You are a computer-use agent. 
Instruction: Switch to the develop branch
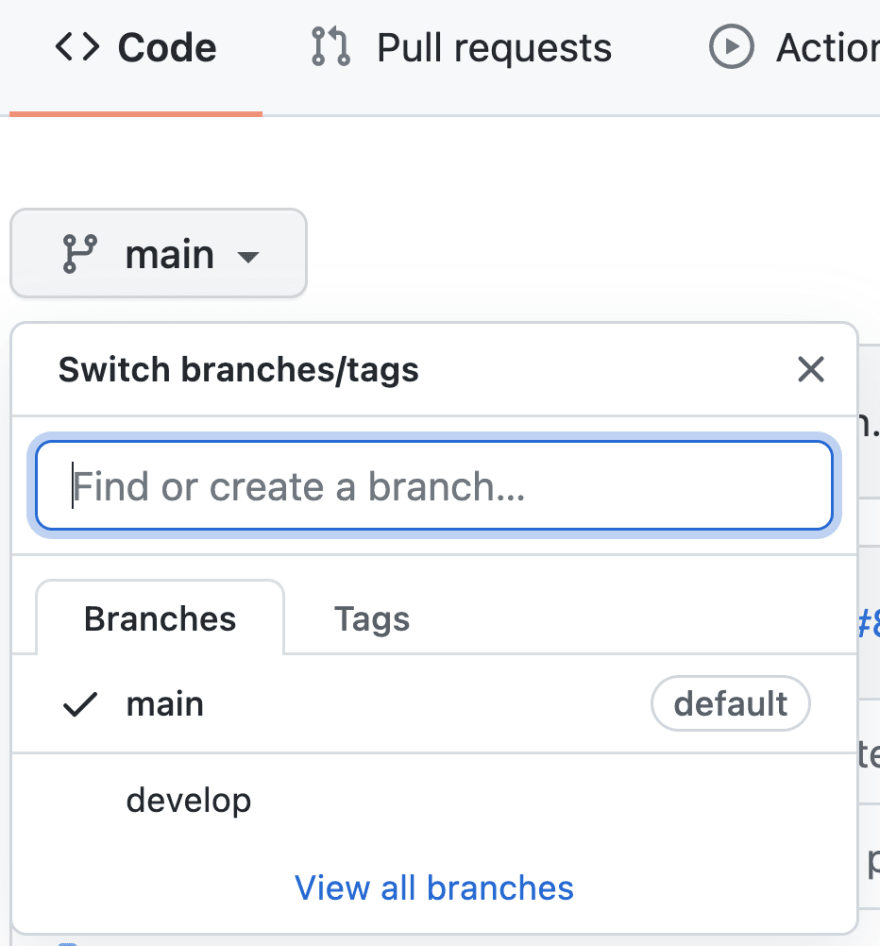(x=434, y=801)
